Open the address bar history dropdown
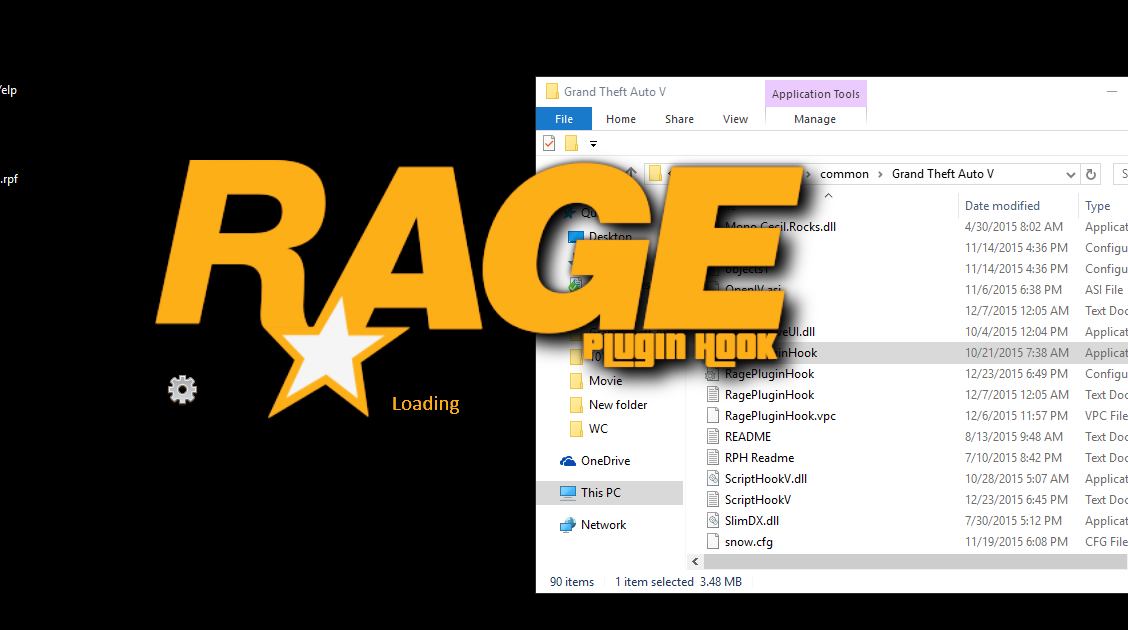The height and width of the screenshot is (630, 1128). 1070,174
